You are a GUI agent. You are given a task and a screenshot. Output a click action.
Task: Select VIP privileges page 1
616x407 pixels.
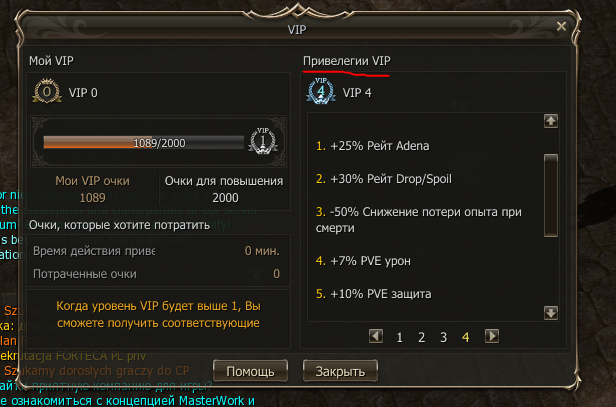(400, 337)
